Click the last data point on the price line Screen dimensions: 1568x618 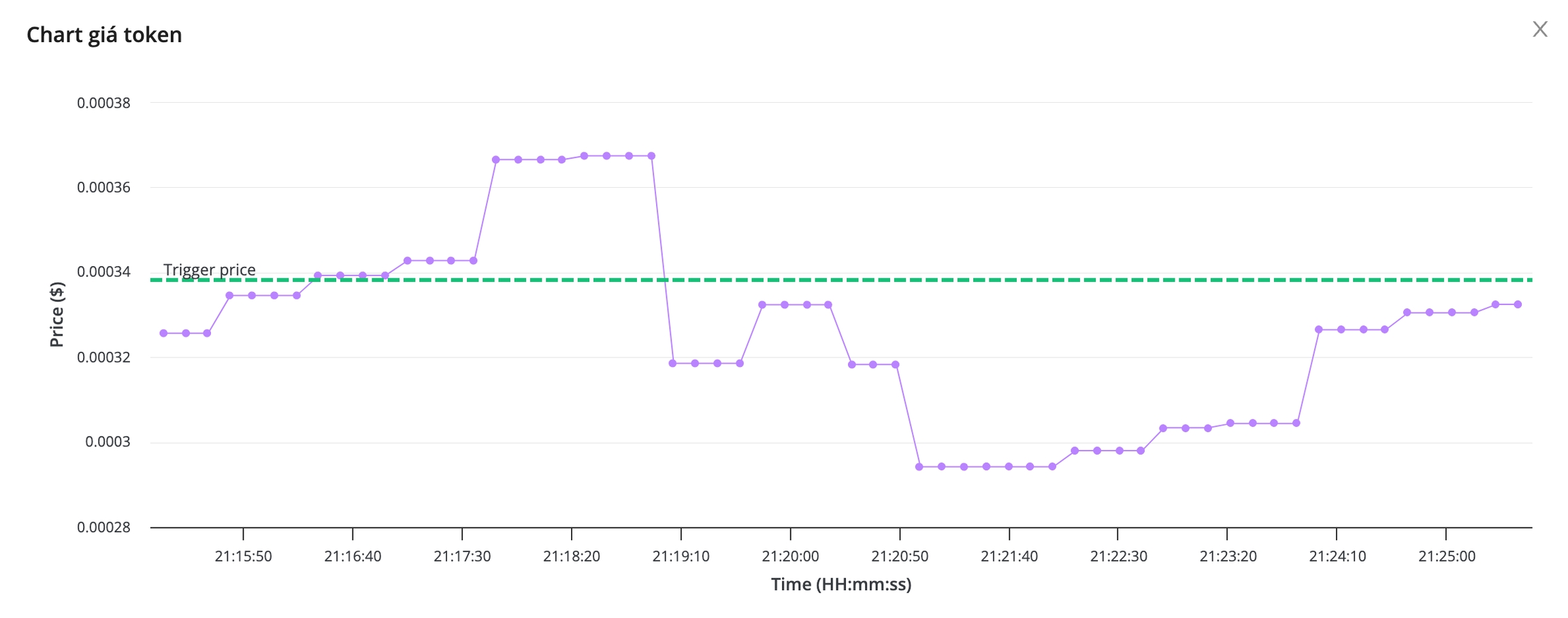(1518, 304)
